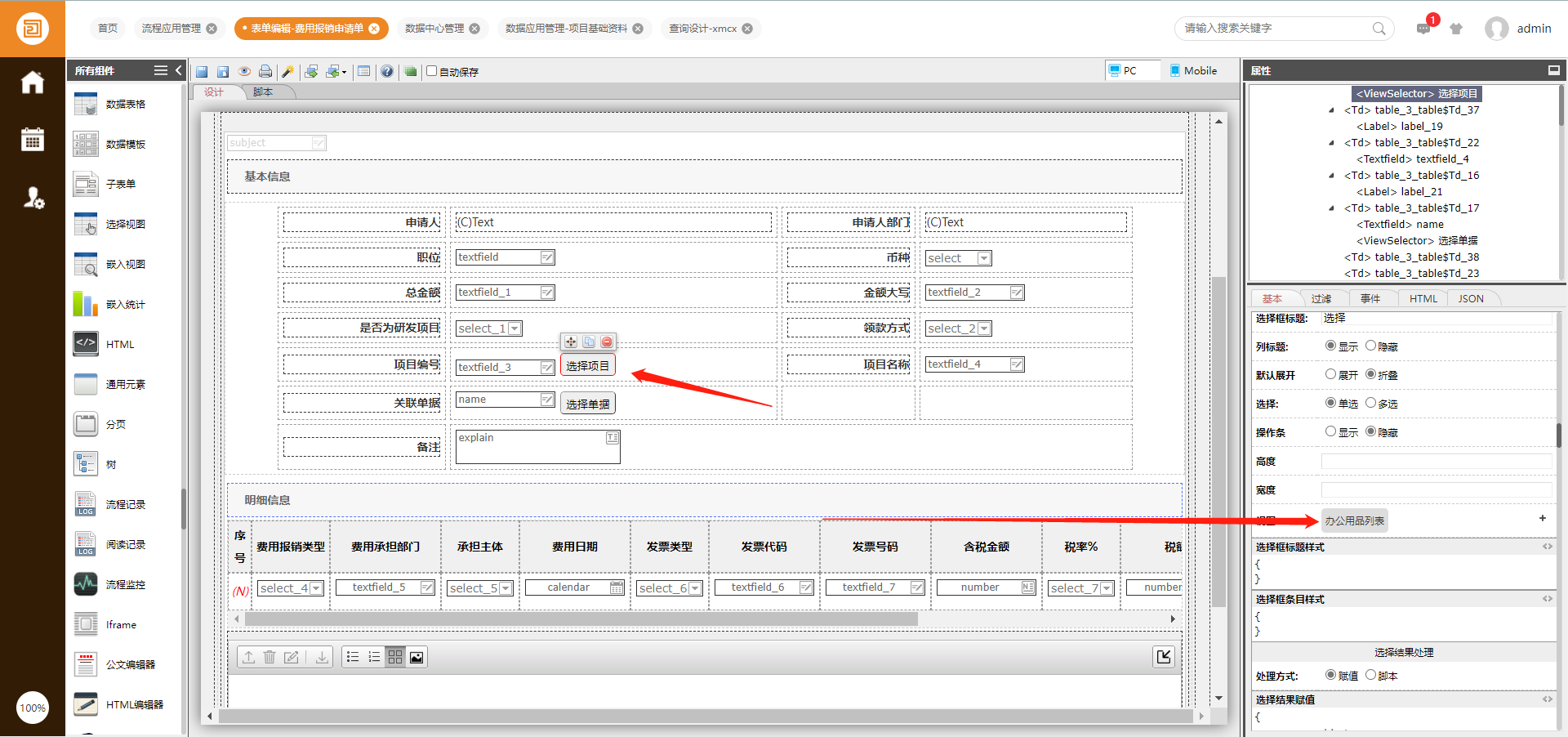The width and height of the screenshot is (1568, 737).
Task: Click the magic wand toolbar icon
Action: coord(287,72)
